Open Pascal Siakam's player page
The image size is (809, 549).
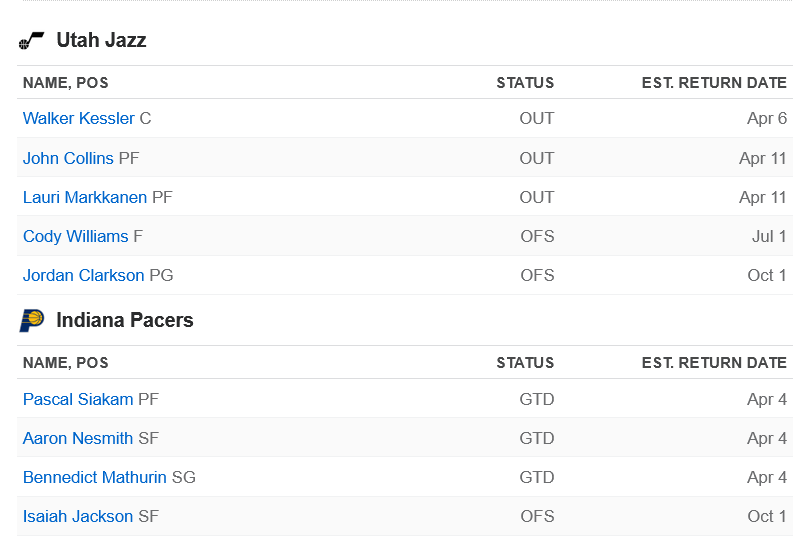pyautogui.click(x=78, y=399)
